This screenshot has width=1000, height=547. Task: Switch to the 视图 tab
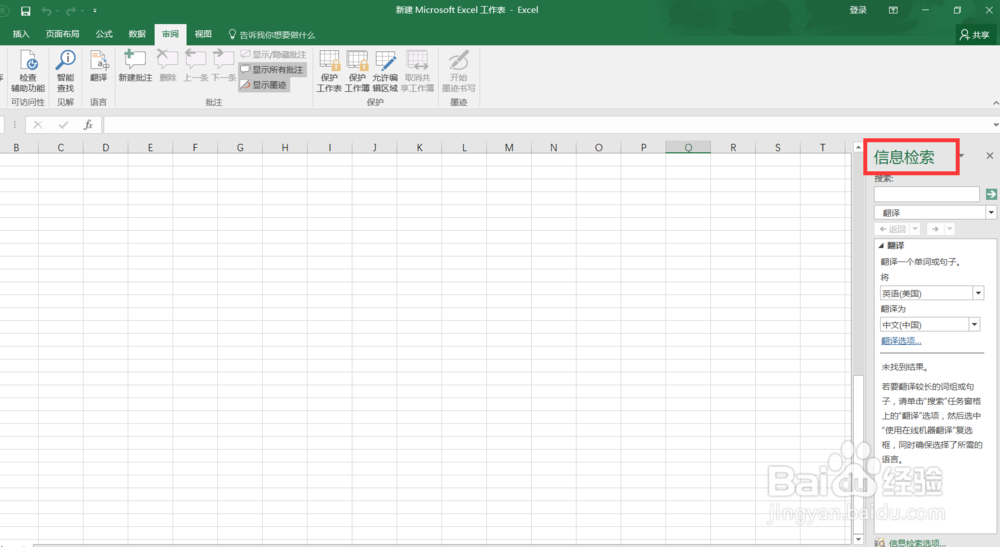(203, 34)
